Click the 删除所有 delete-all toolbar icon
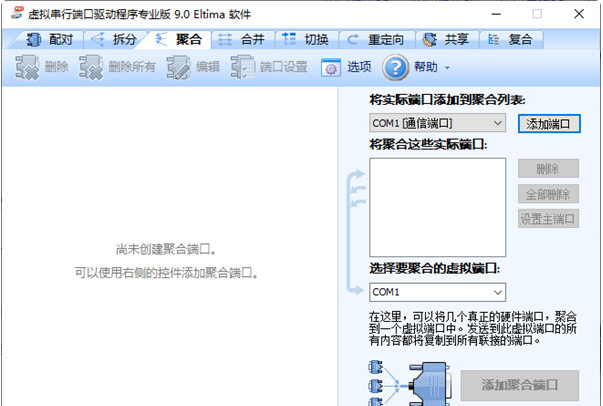This screenshot has width=603, height=406. point(91,67)
